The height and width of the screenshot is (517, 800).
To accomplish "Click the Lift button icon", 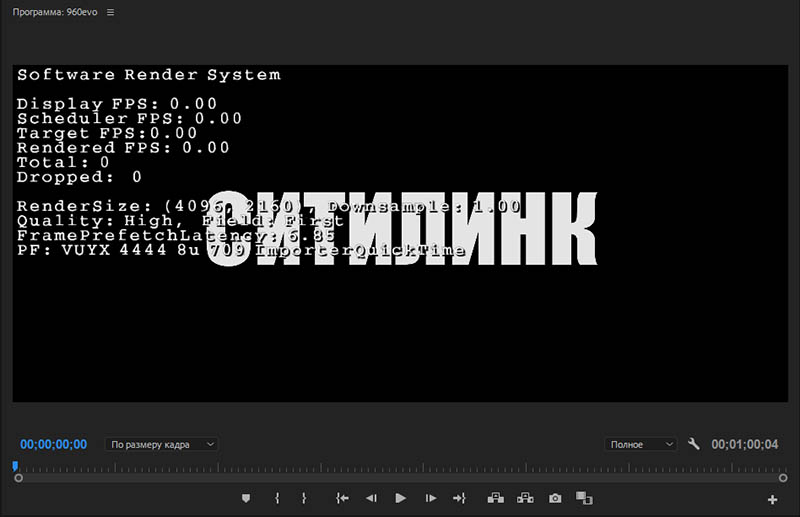I will pos(495,498).
